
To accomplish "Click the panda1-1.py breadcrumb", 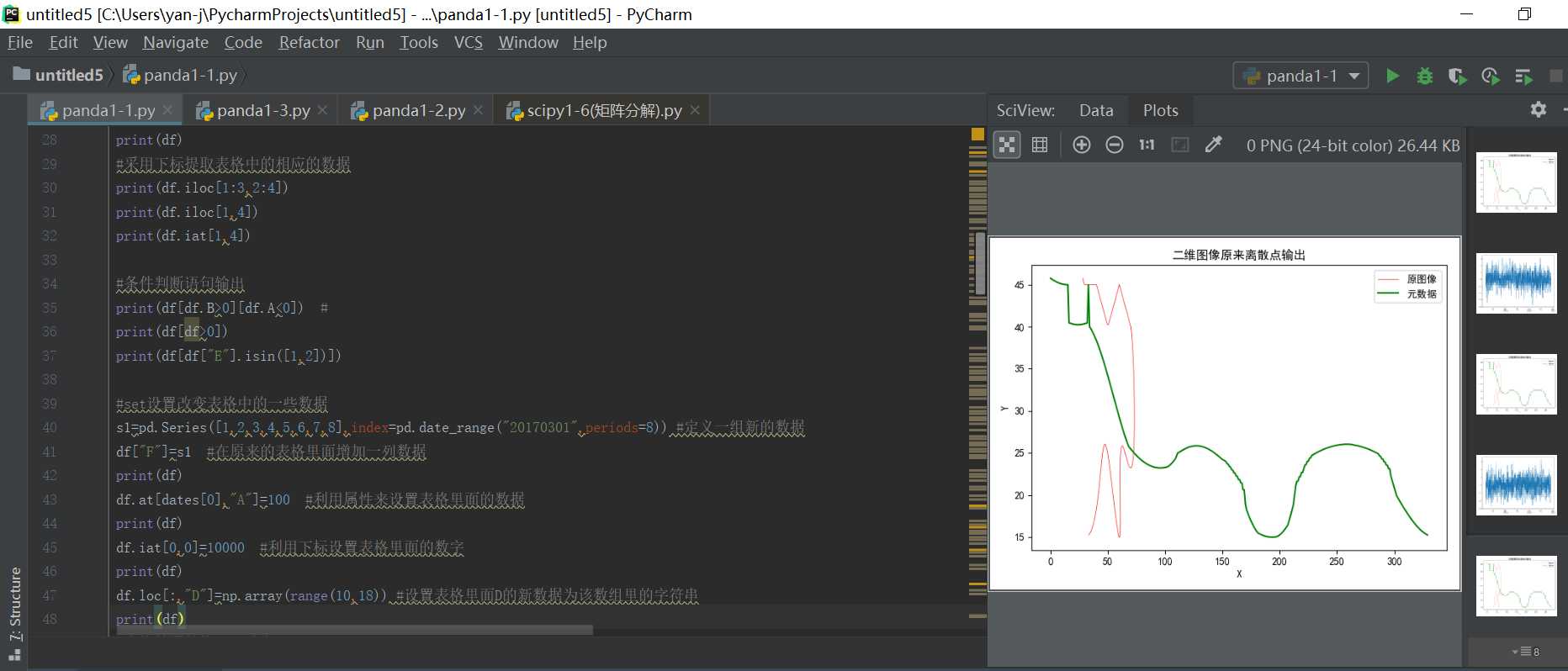I will tap(181, 75).
